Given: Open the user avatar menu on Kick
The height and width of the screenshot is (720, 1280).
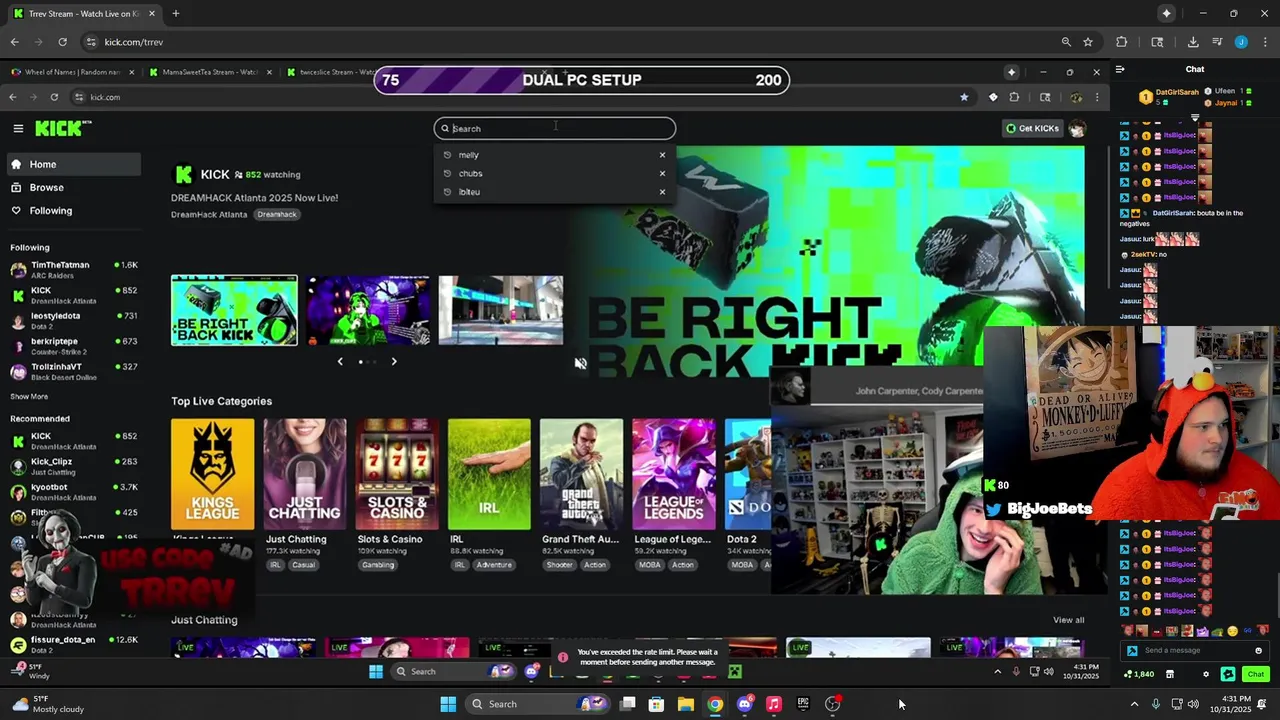Looking at the screenshot, I should pos(1077,128).
